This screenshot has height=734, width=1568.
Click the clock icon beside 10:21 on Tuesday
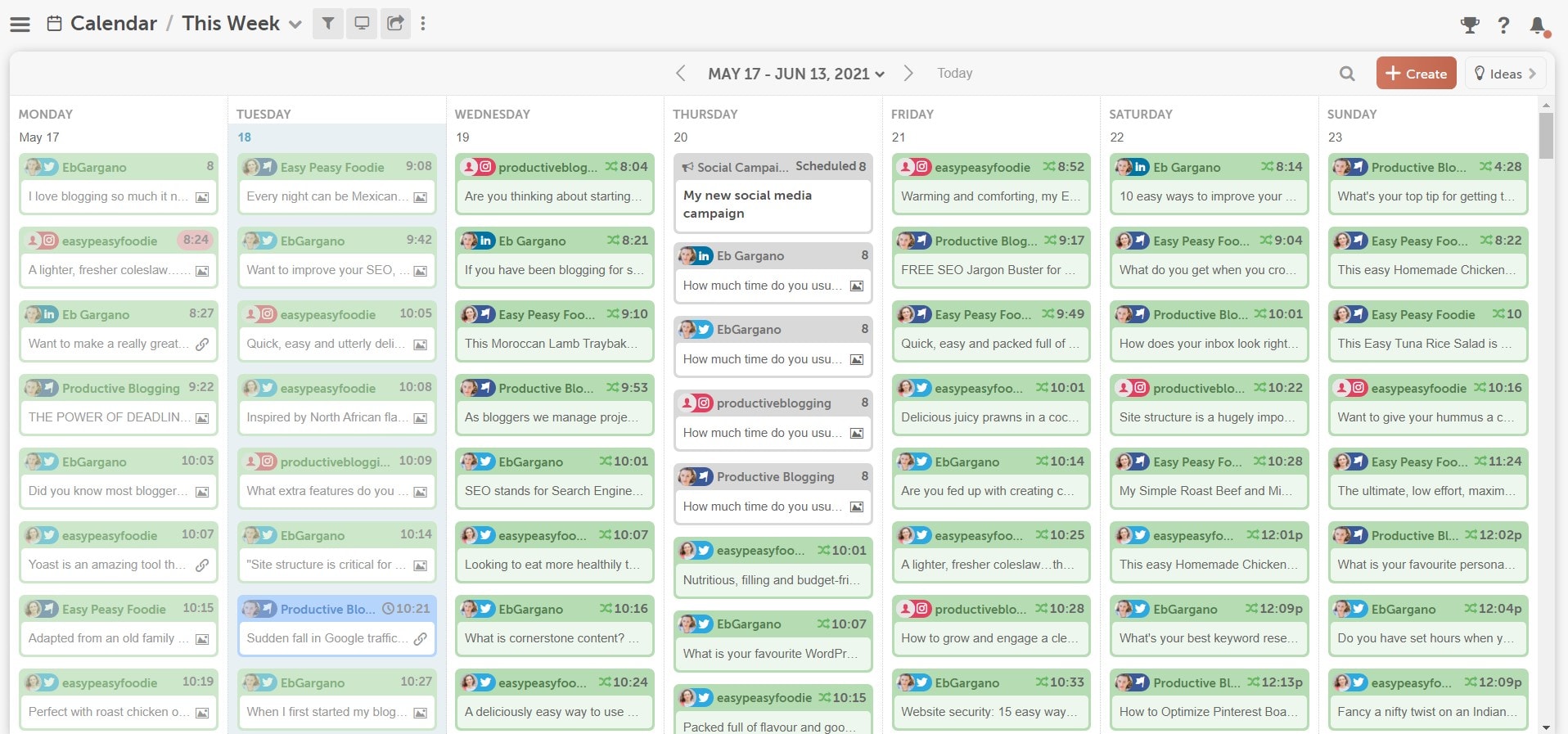[x=390, y=609]
